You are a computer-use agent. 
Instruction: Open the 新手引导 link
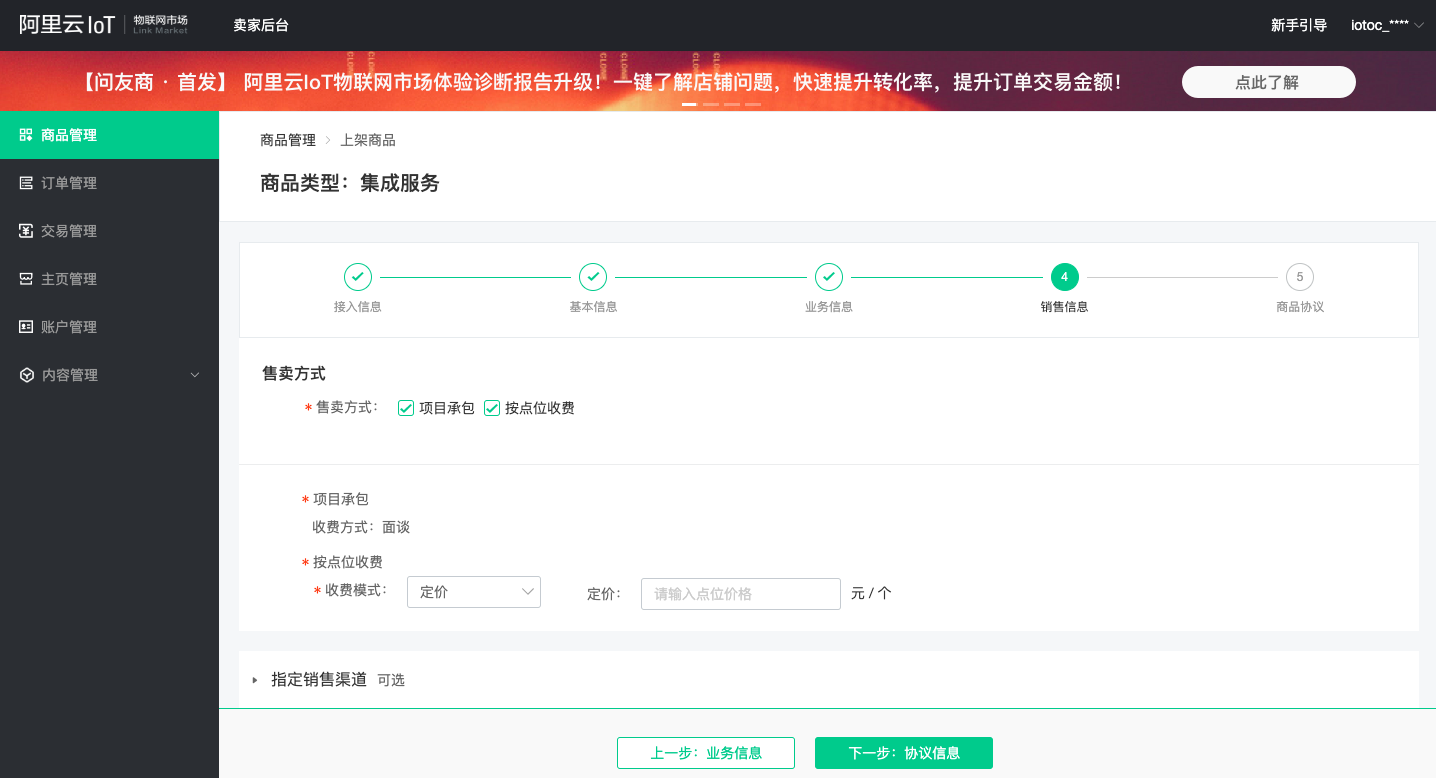(1299, 25)
